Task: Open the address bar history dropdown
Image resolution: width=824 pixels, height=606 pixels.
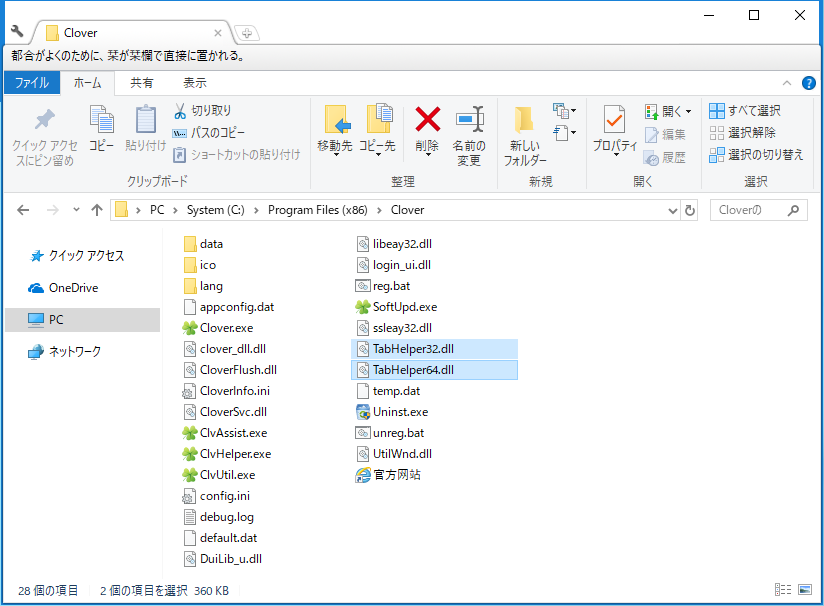Action: pyautogui.click(x=673, y=210)
